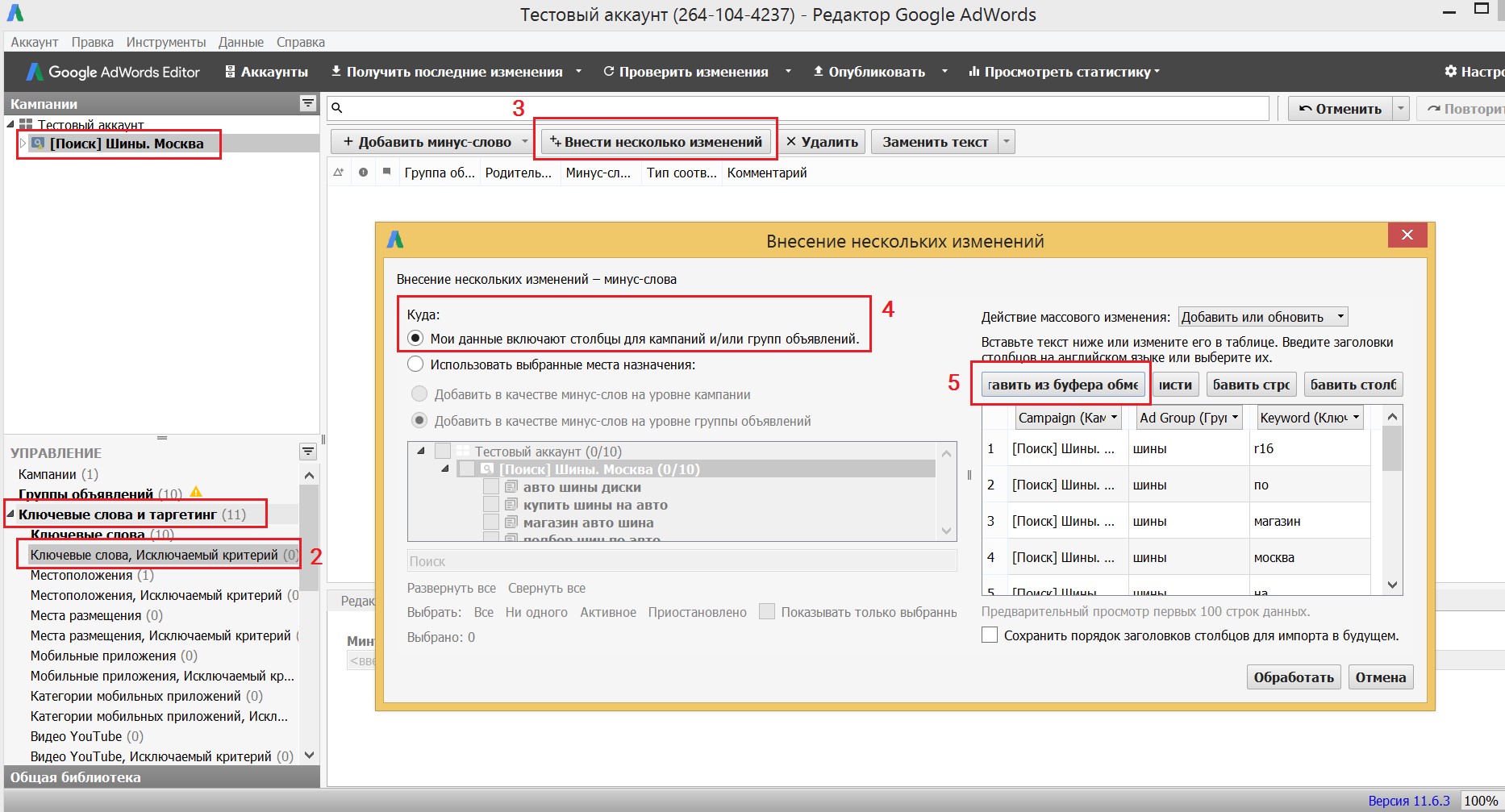Image resolution: width=1505 pixels, height=812 pixels.
Task: Open the 'Добавить или обновить' action dropdown
Action: point(1263,317)
